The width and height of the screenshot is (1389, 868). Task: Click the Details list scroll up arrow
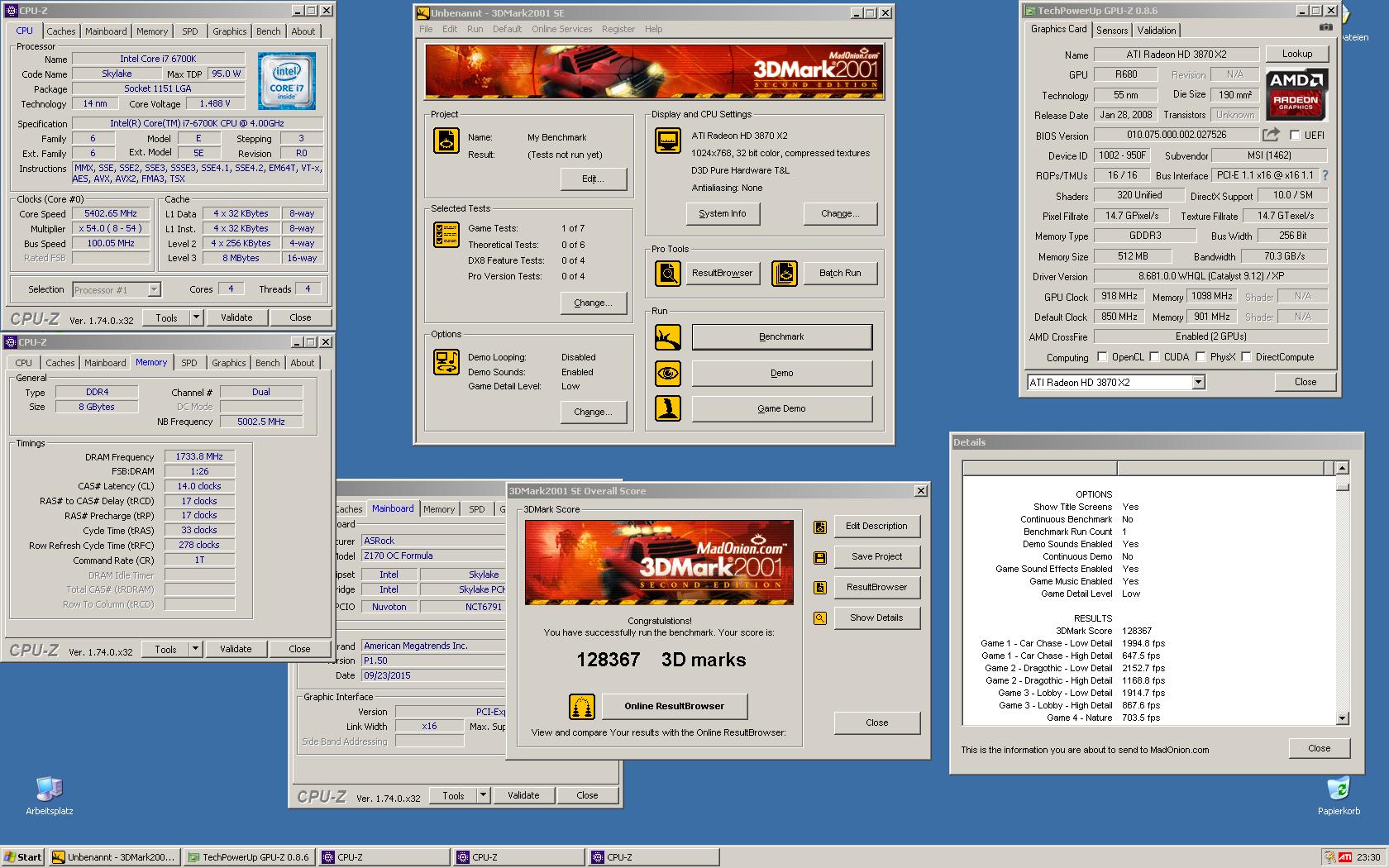click(x=1342, y=468)
